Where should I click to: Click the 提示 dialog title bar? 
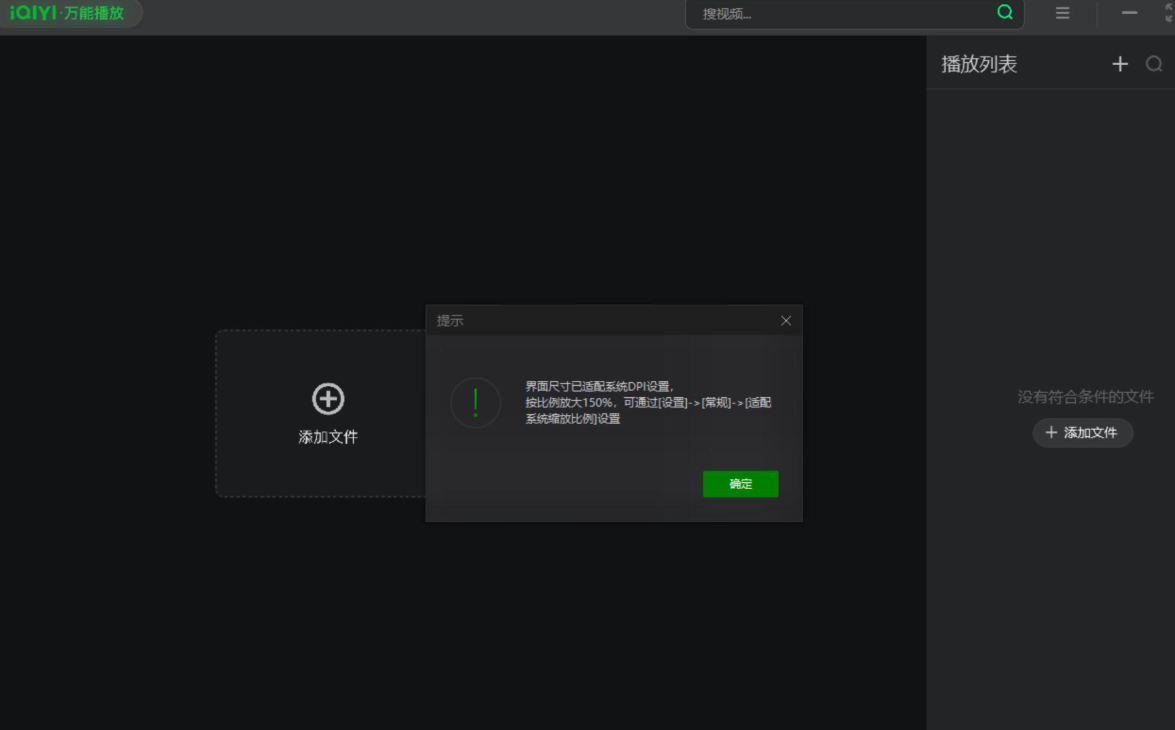tap(600, 321)
